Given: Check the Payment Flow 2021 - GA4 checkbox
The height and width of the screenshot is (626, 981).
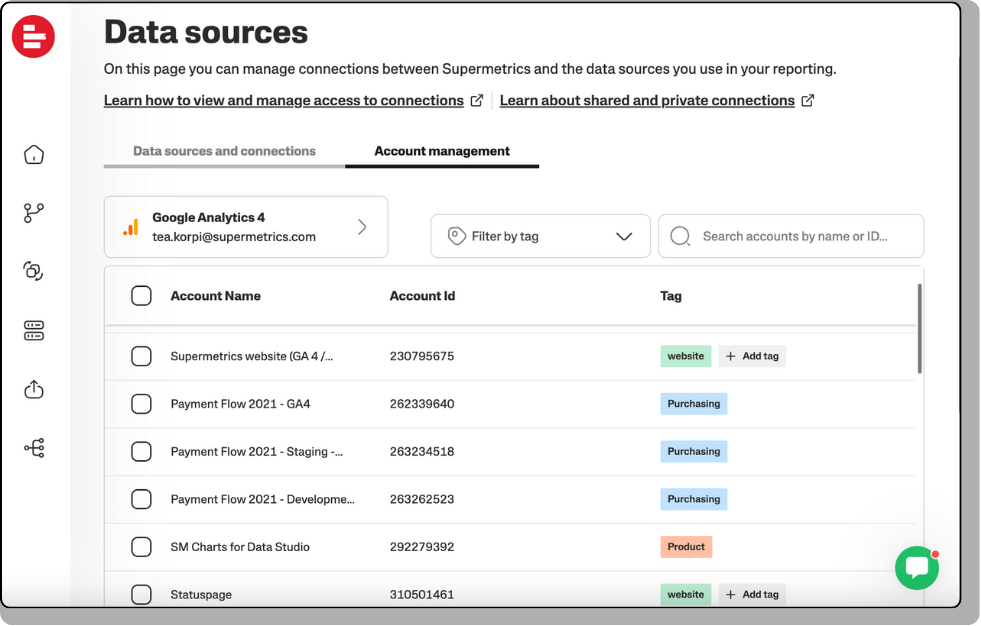Looking at the screenshot, I should click(141, 404).
